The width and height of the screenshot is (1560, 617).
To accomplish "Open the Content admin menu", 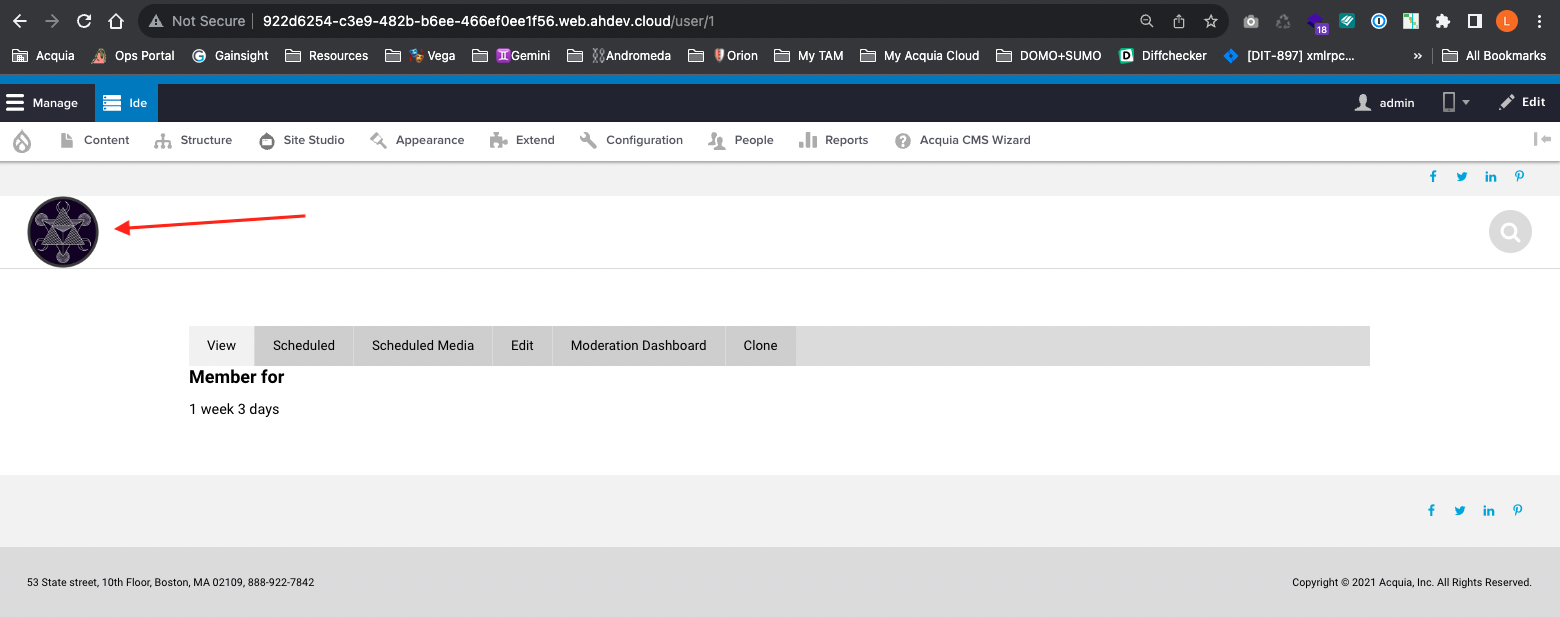I will (95, 141).
